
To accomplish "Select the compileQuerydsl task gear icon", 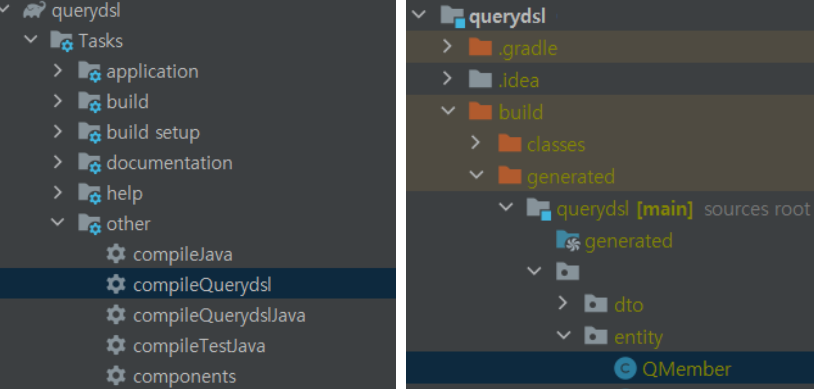I will 115,284.
